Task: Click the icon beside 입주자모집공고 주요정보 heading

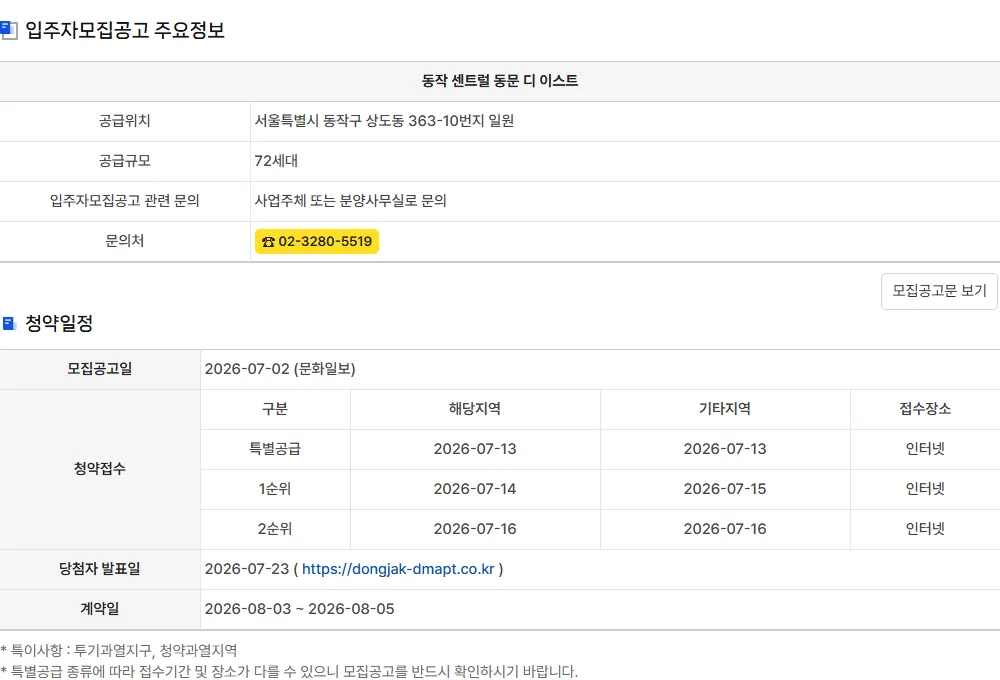Action: pyautogui.click(x=8, y=30)
